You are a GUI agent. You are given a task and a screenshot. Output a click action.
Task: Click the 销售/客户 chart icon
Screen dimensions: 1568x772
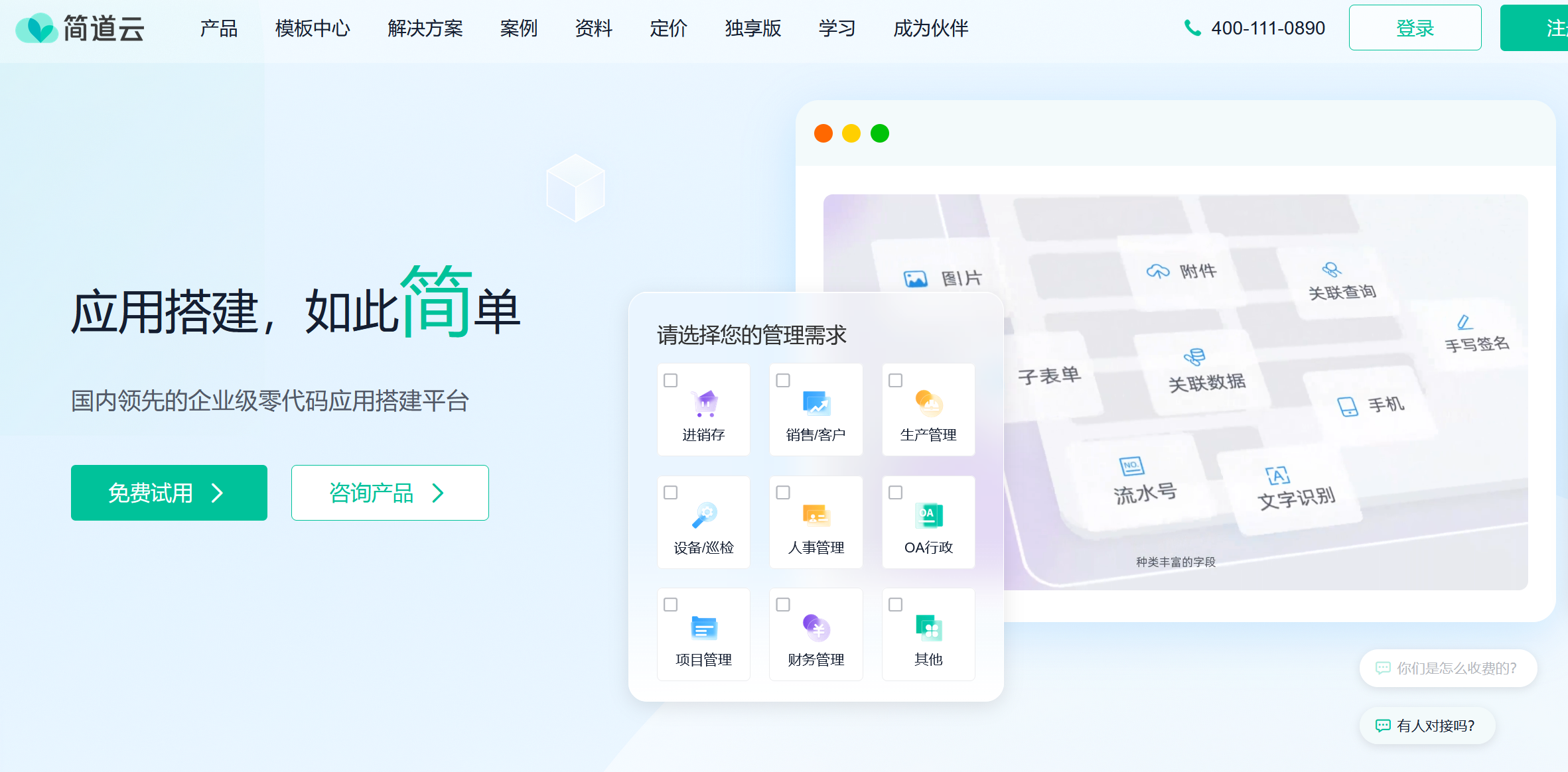click(x=816, y=403)
